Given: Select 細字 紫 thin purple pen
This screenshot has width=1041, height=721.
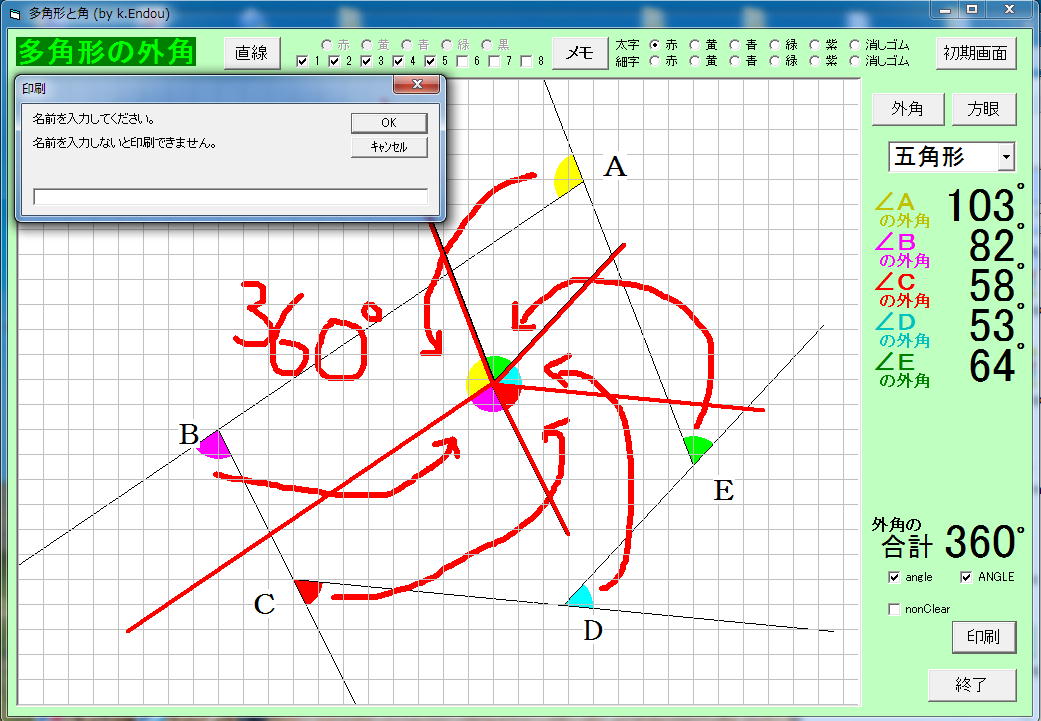Looking at the screenshot, I should point(815,61).
